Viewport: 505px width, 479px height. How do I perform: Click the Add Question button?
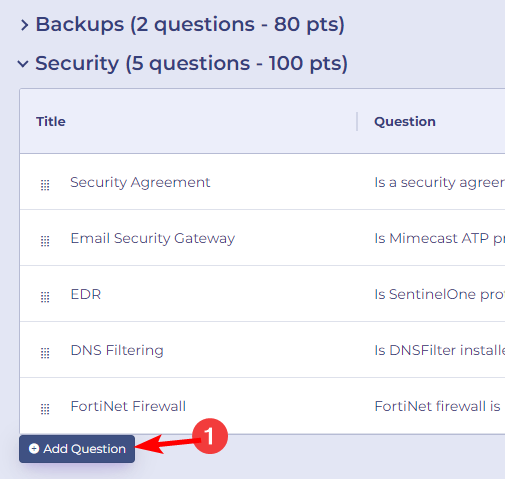77,449
